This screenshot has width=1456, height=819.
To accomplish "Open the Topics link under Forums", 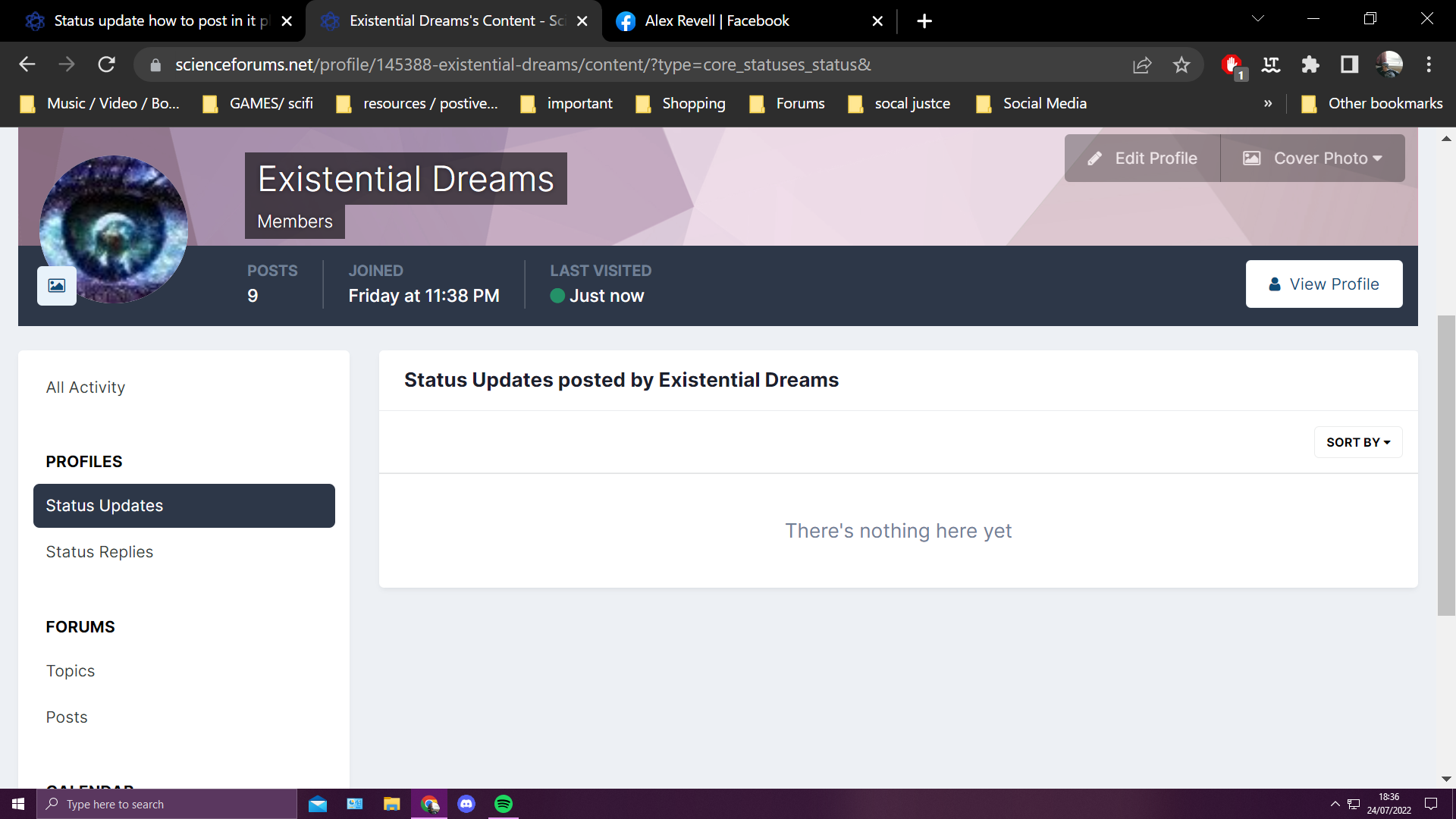I will point(71,671).
